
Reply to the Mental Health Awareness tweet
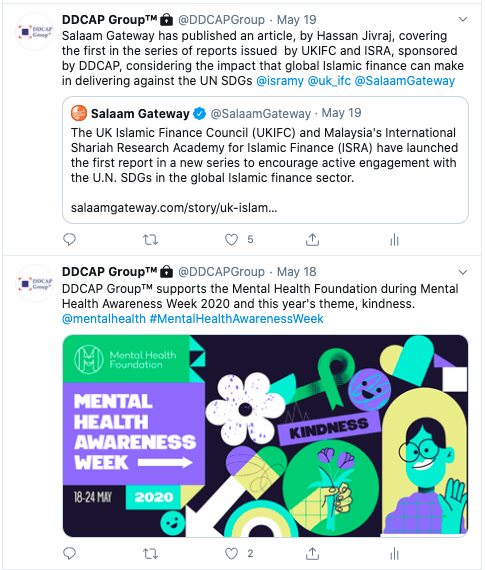click(x=69, y=553)
